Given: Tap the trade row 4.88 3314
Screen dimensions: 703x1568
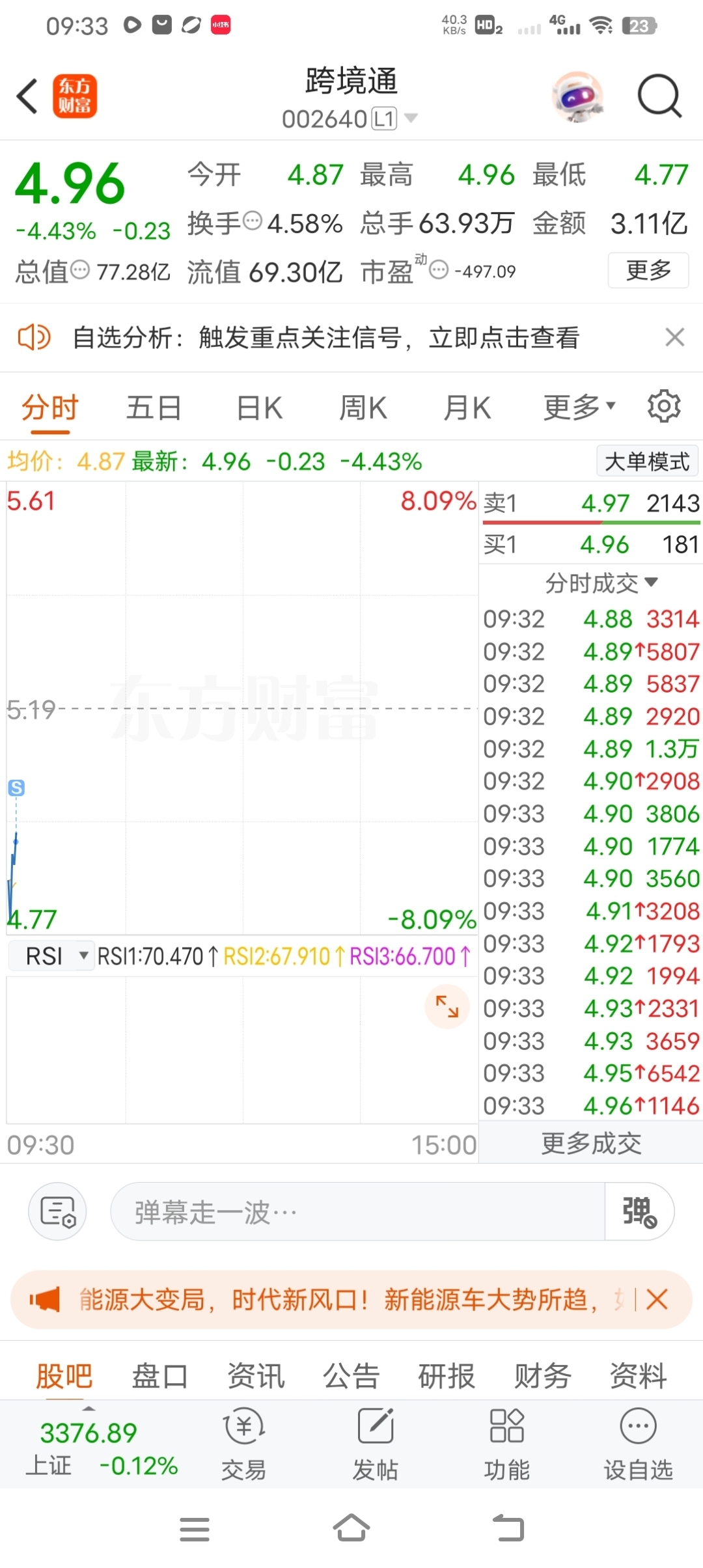Looking at the screenshot, I should coord(591,619).
